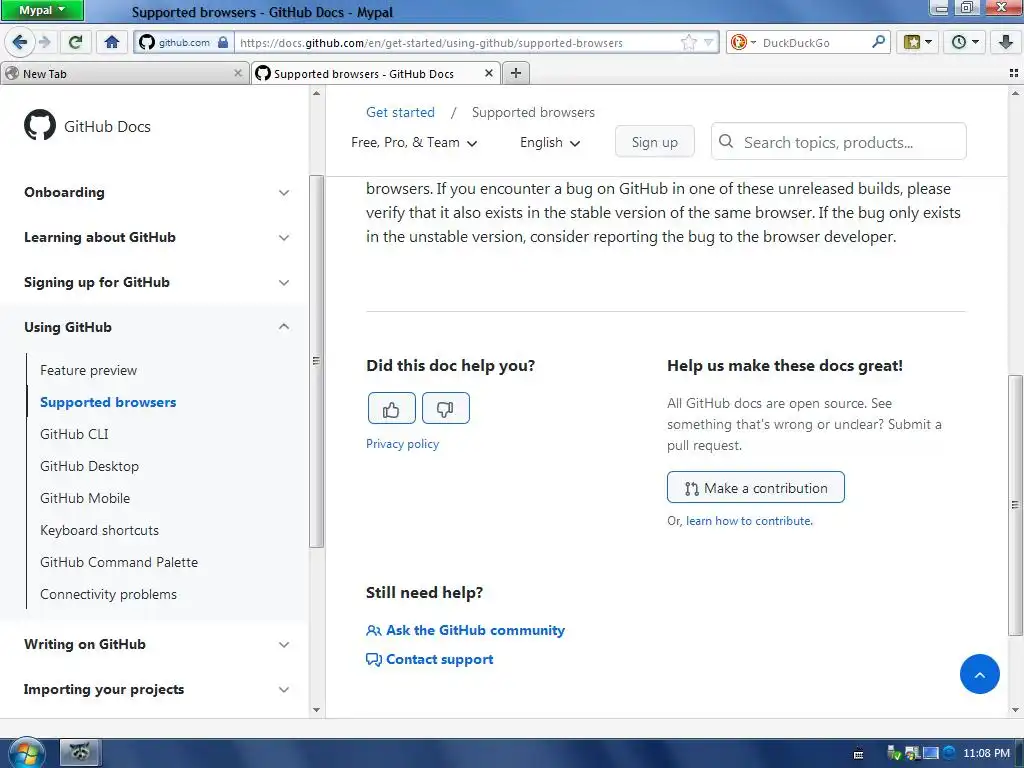Image resolution: width=1024 pixels, height=768 pixels.
Task: Click the Search topics, products field
Action: [x=839, y=142]
